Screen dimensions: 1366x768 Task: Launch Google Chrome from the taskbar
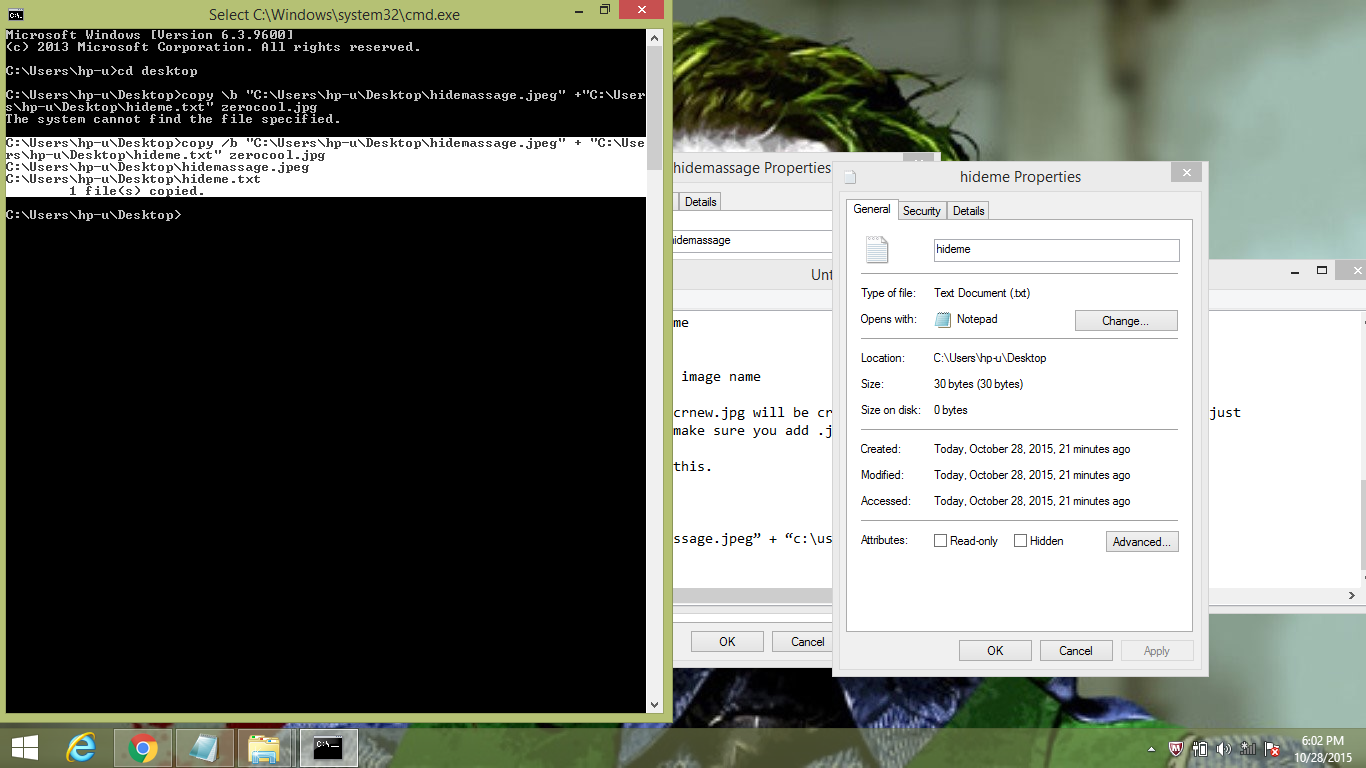click(143, 748)
